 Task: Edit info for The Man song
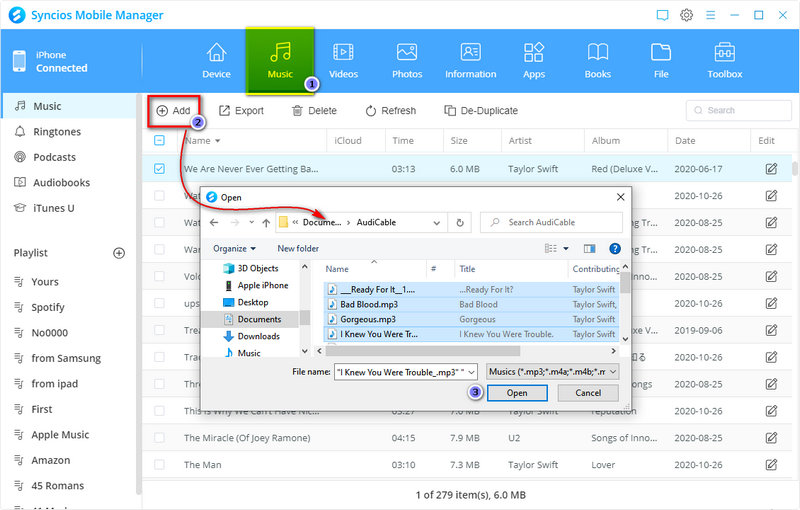click(x=771, y=465)
